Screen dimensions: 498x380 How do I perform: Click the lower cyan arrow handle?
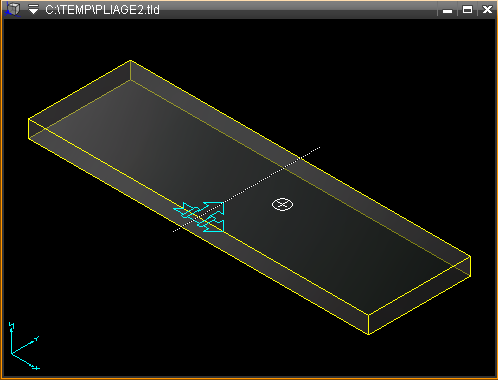[x=212, y=225]
